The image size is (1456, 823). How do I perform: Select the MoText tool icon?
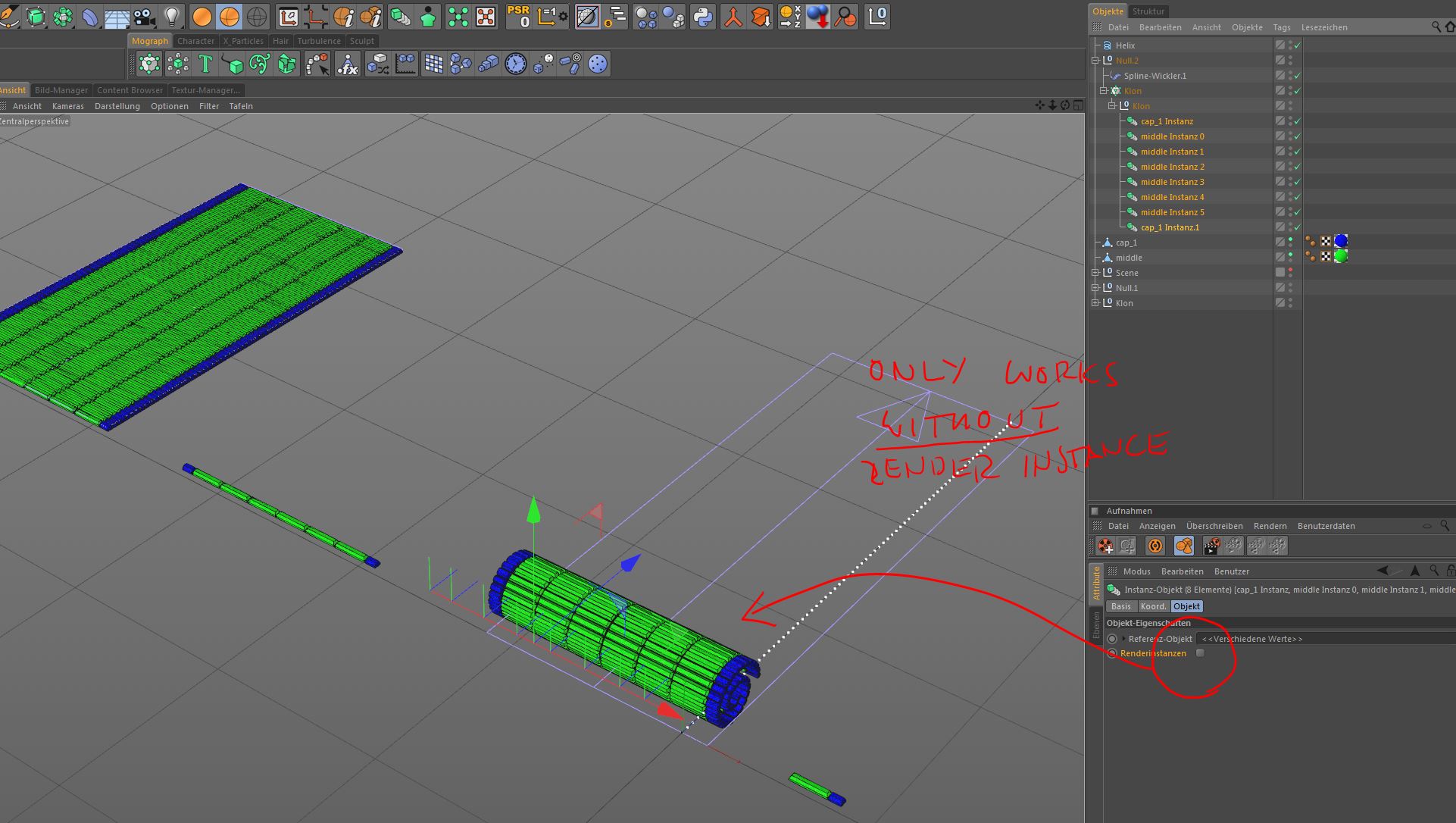(x=205, y=64)
